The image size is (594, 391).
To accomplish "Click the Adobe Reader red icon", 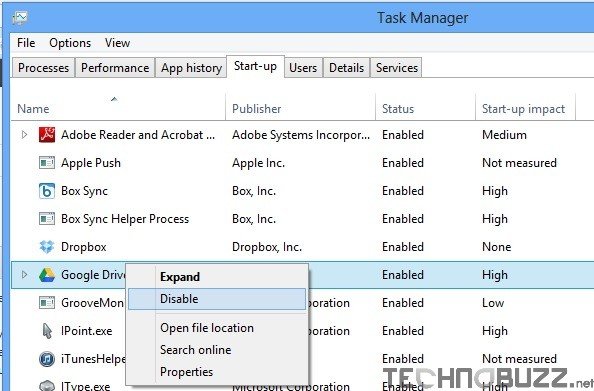I will (x=47, y=135).
